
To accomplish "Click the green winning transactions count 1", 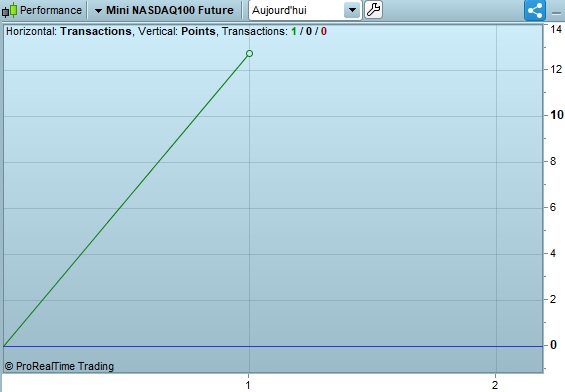I will point(294,31).
